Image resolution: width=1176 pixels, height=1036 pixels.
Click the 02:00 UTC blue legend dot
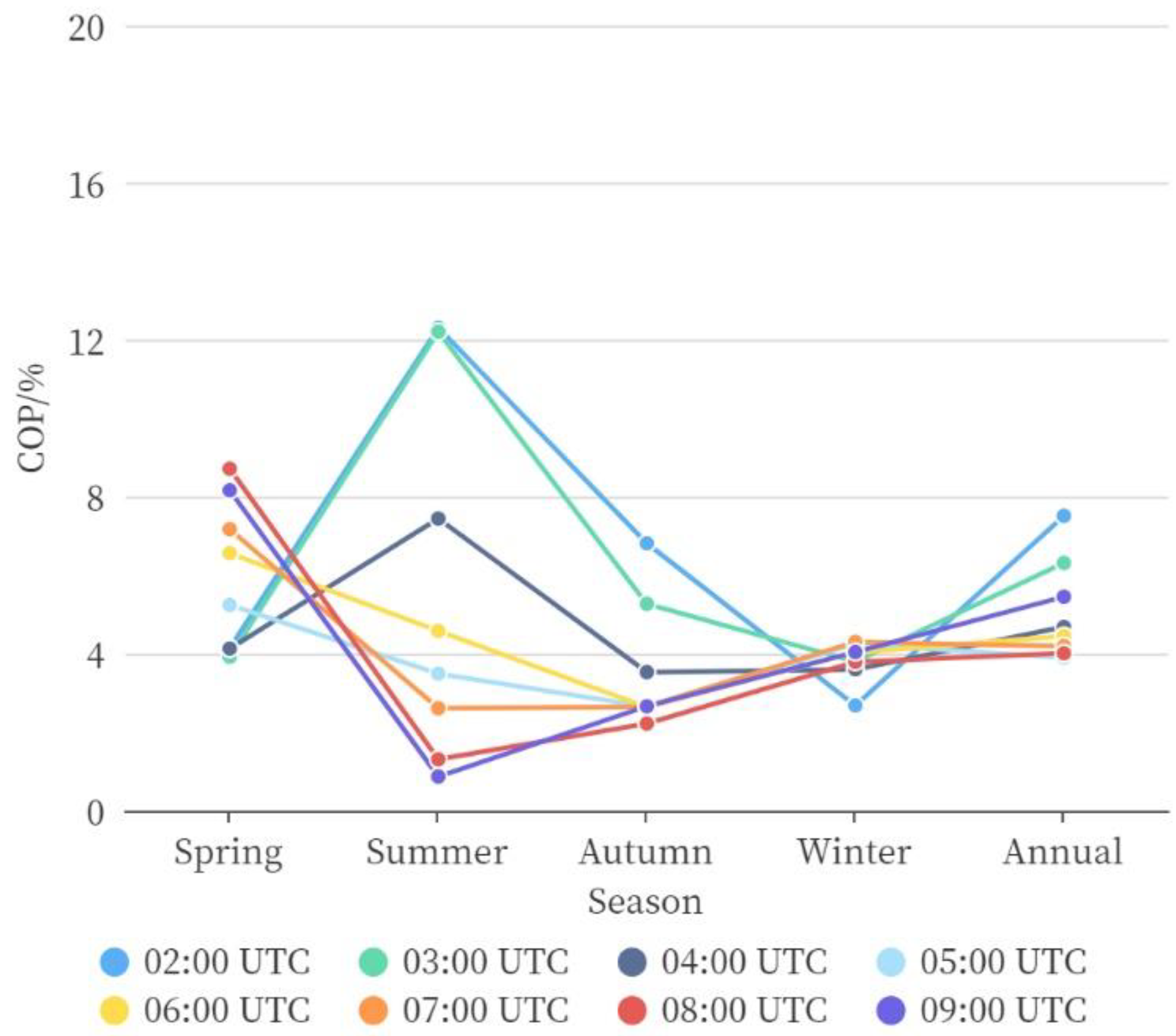pyautogui.click(x=114, y=961)
